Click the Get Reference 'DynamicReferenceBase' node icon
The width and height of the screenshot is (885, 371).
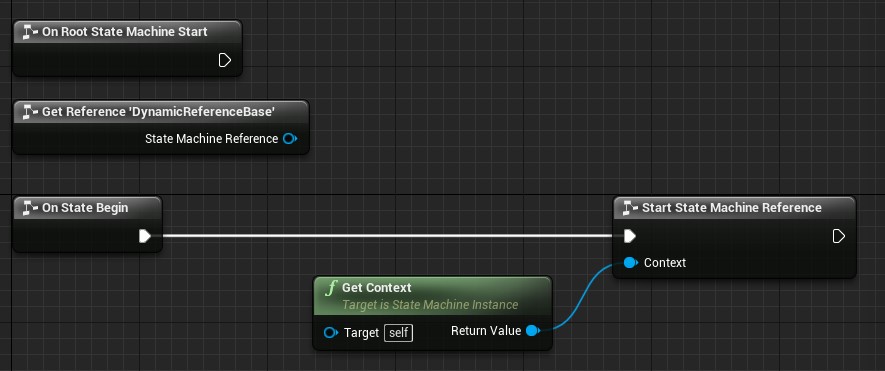coord(30,112)
